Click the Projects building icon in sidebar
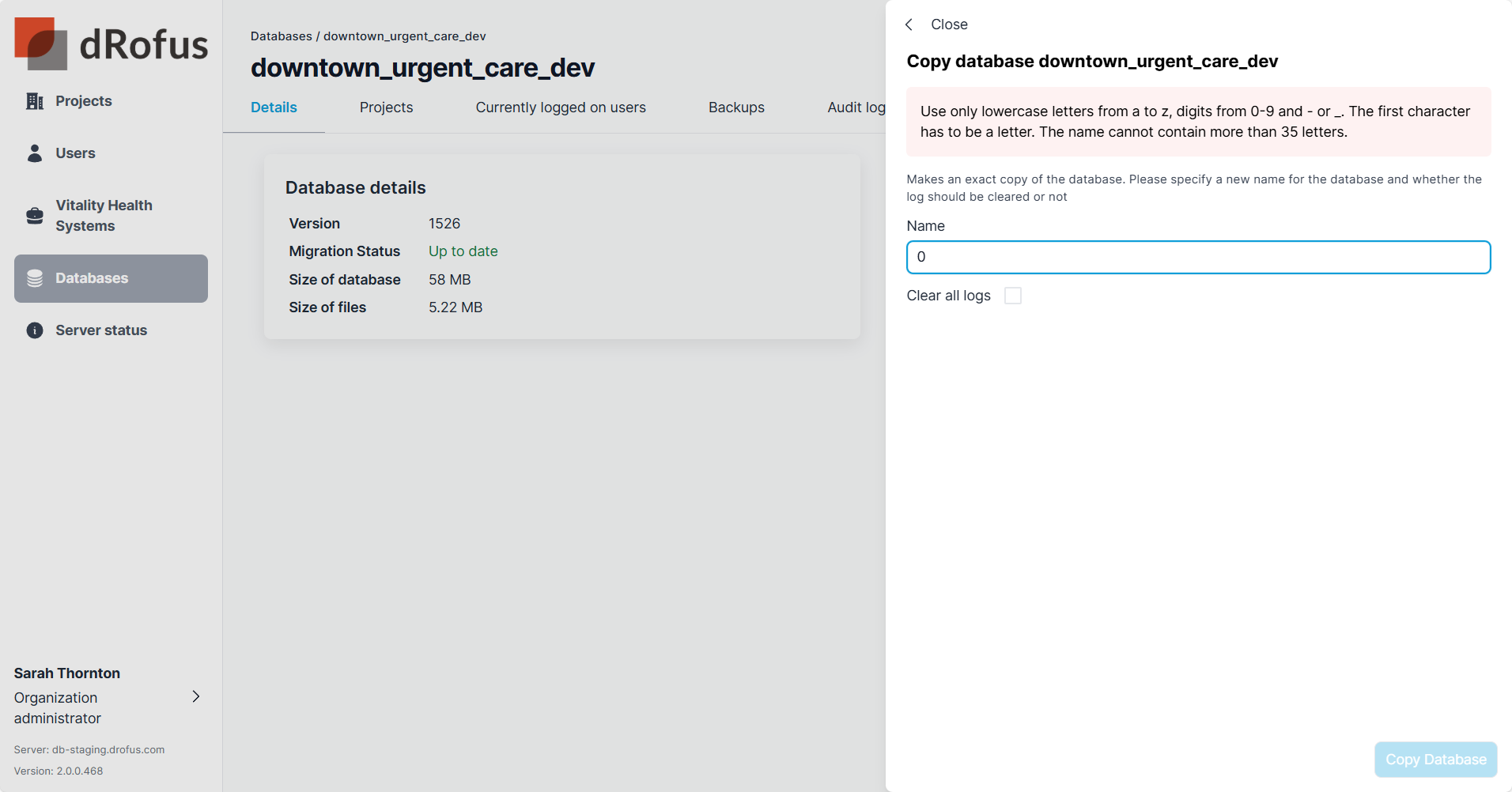 tap(35, 101)
